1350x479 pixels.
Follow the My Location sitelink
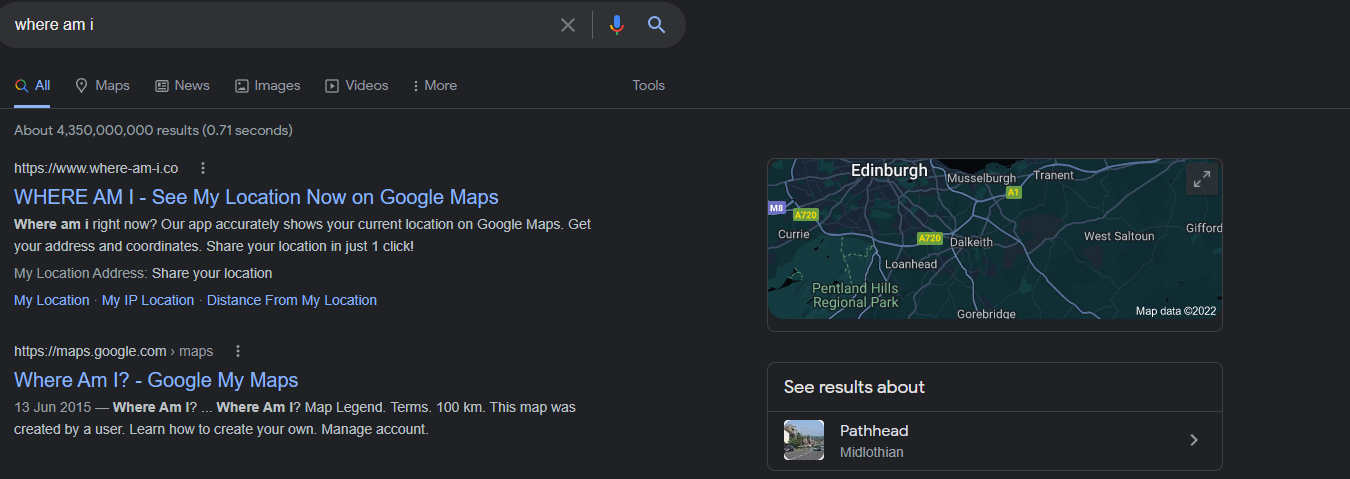[x=52, y=300]
